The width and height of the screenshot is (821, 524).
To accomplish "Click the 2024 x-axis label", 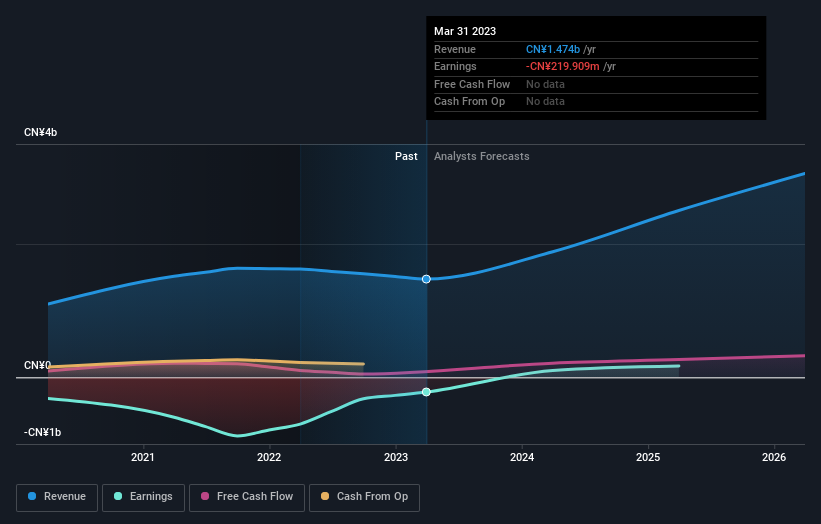I will pos(522,458).
